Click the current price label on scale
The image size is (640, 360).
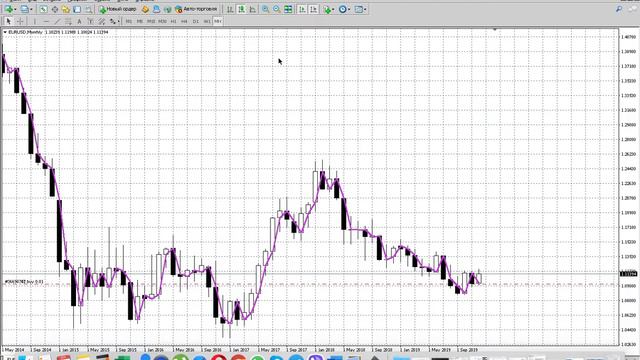(629, 273)
